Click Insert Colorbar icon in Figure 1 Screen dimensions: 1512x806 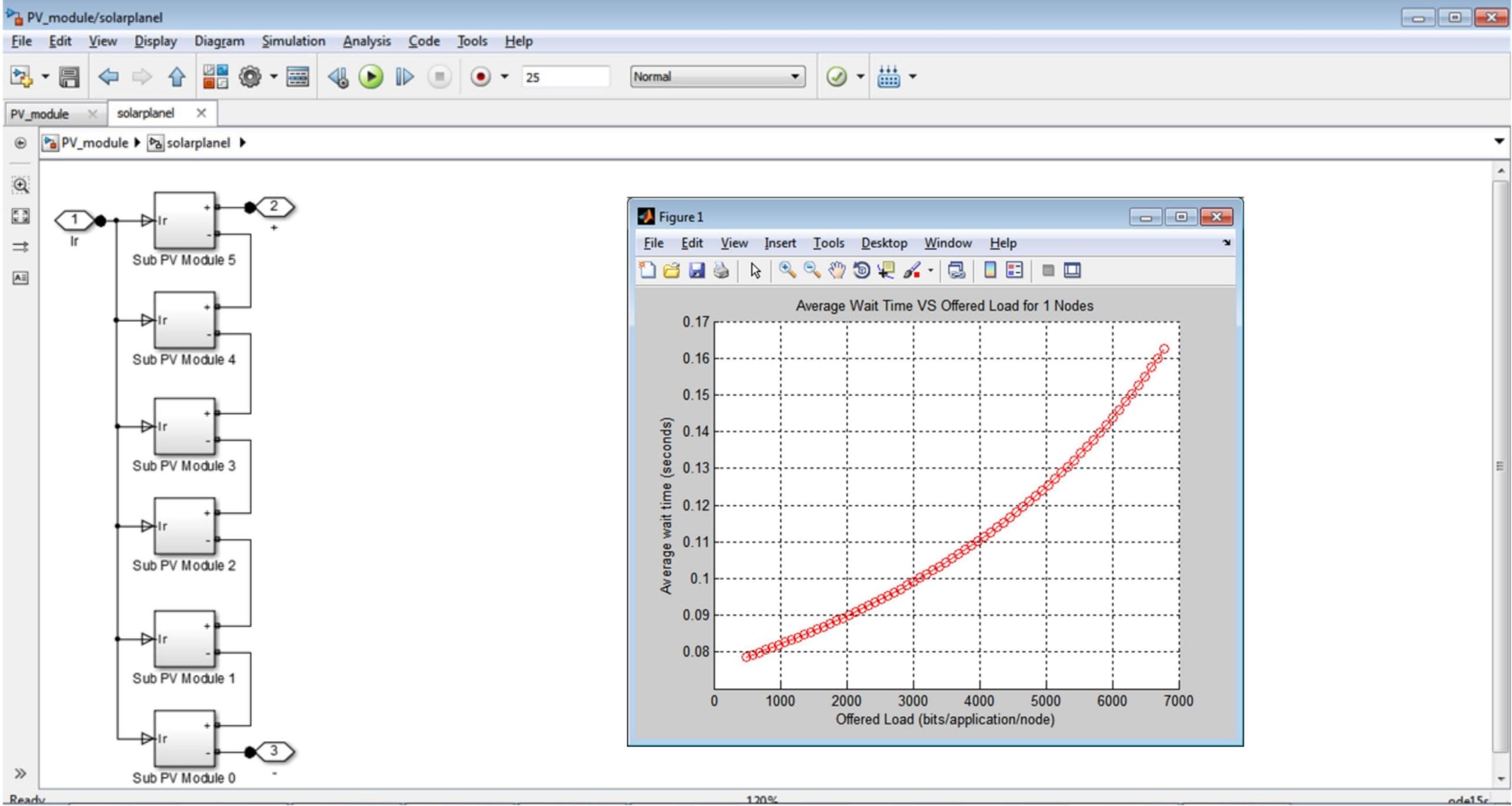(x=990, y=271)
